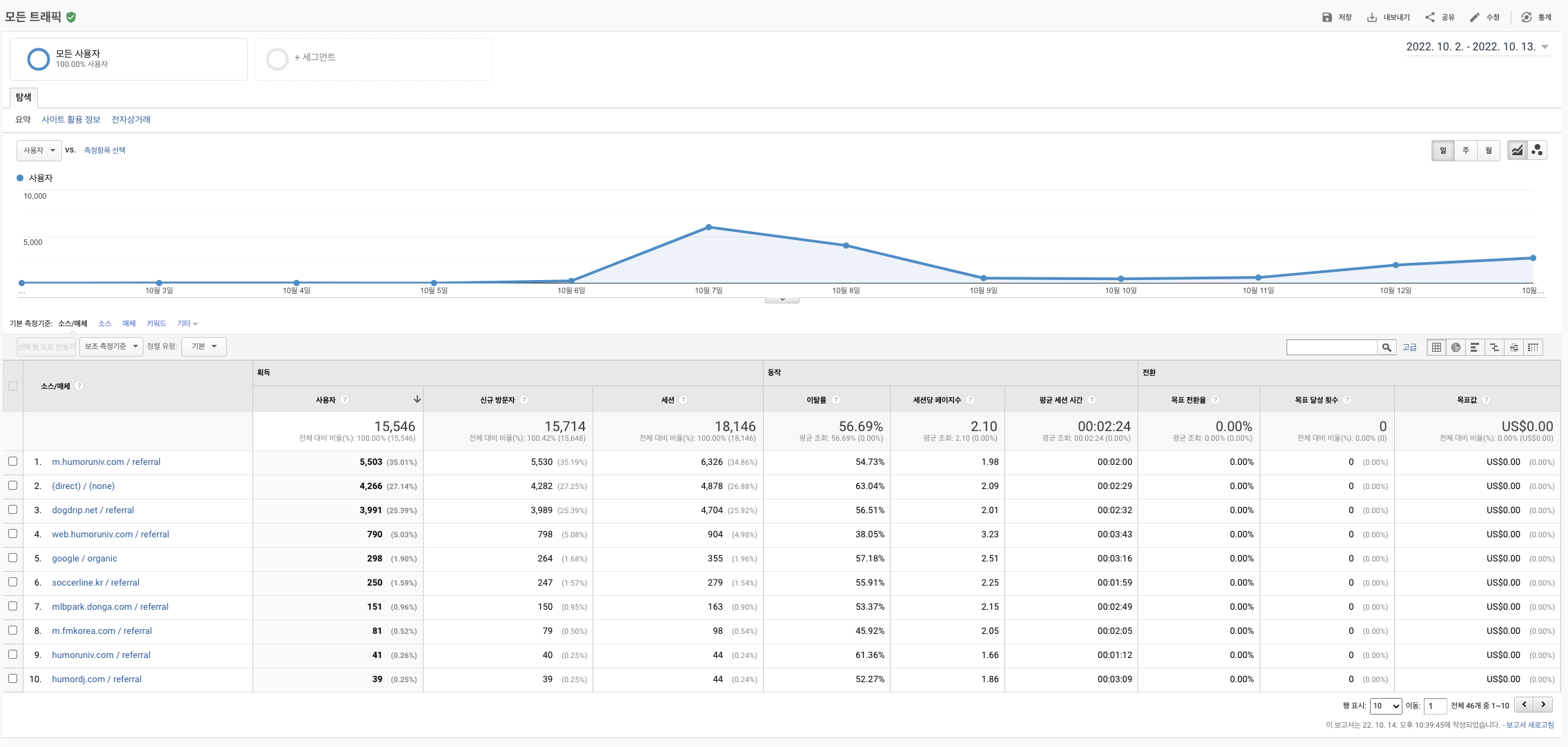Screen dimensions: 1568x747
Task: Switch to pie chart (percentage) view
Action: click(x=1456, y=348)
